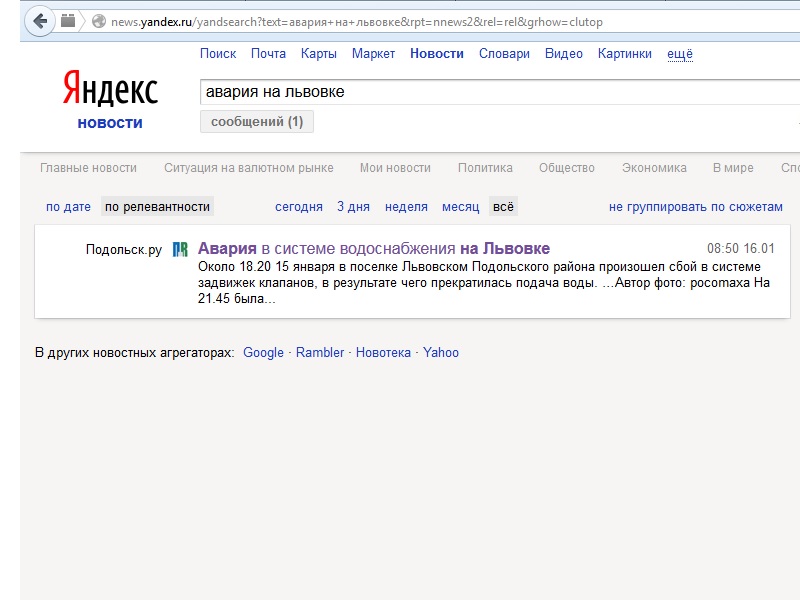The height and width of the screenshot is (600, 800).
Task: Open the Политика news tab
Action: click(x=485, y=168)
